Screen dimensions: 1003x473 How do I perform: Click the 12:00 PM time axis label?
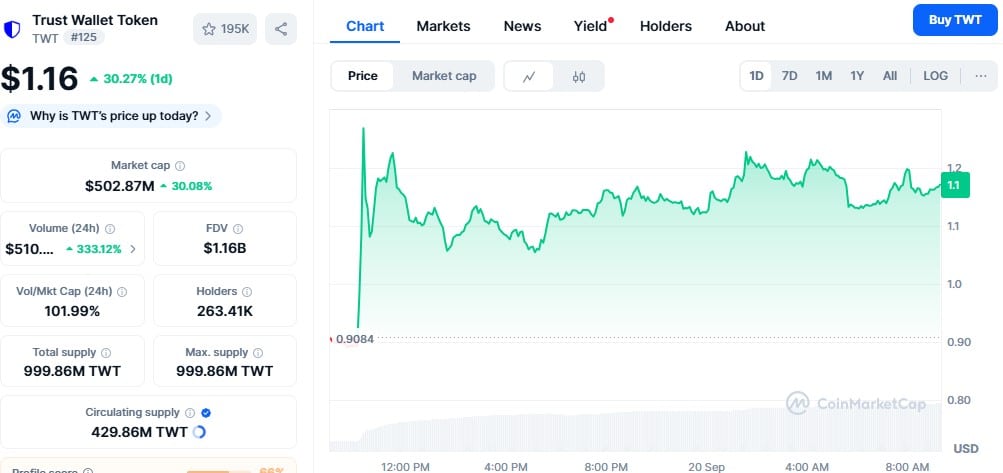point(405,467)
